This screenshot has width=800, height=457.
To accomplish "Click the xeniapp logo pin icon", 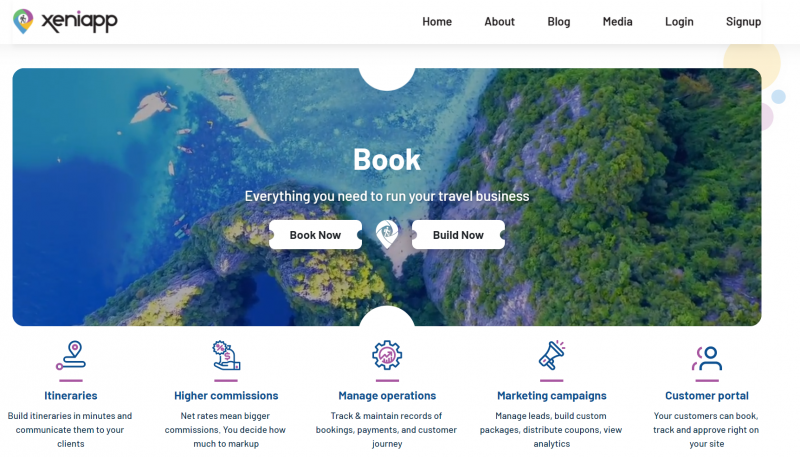I will 23,21.
